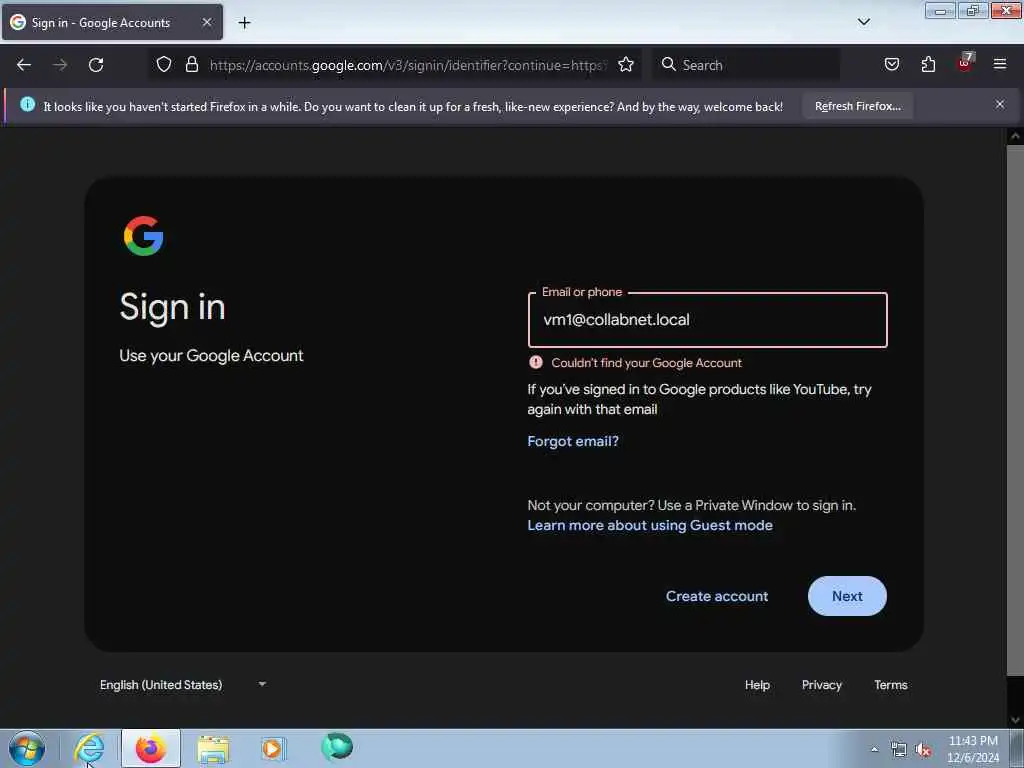Click the red error alert icon
Image resolution: width=1024 pixels, height=768 pixels.
click(x=536, y=362)
